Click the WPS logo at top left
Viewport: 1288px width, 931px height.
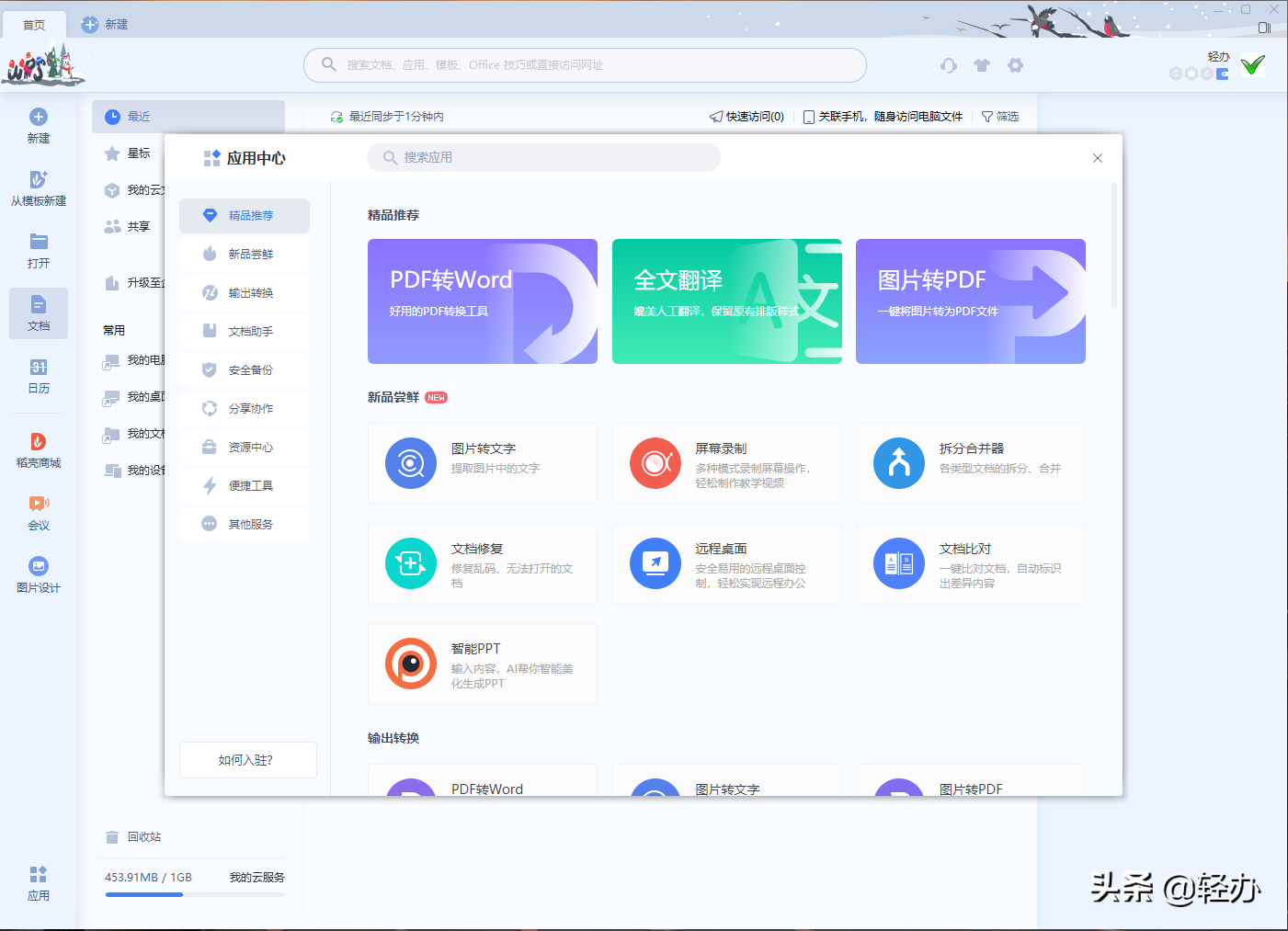[x=41, y=65]
